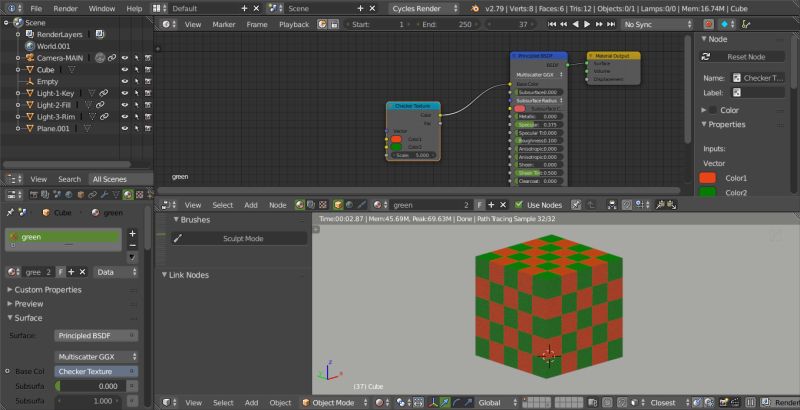Click the End frame field
This screenshot has width=800, height=410.
point(447,24)
